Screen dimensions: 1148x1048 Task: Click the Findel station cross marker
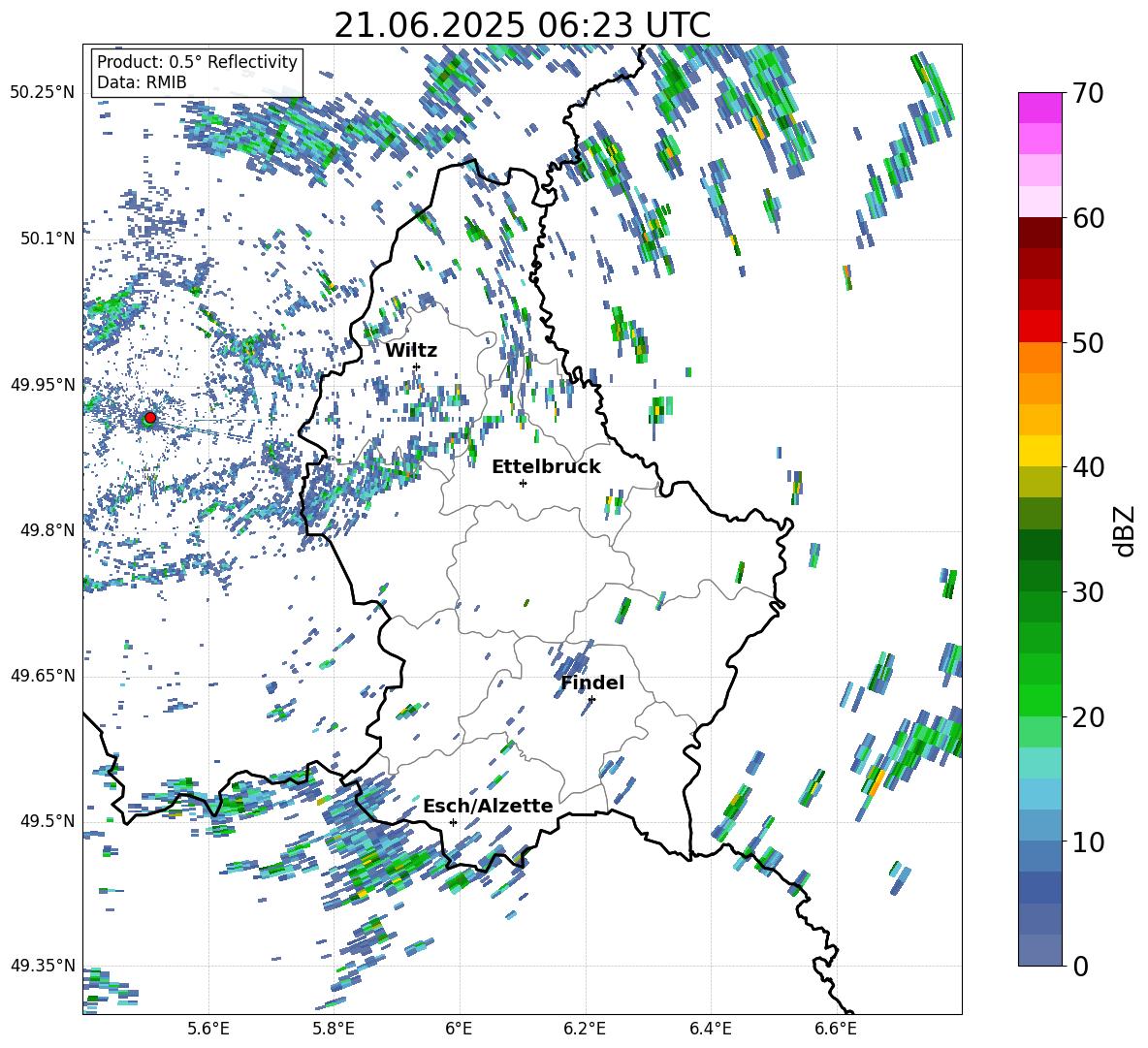click(591, 699)
